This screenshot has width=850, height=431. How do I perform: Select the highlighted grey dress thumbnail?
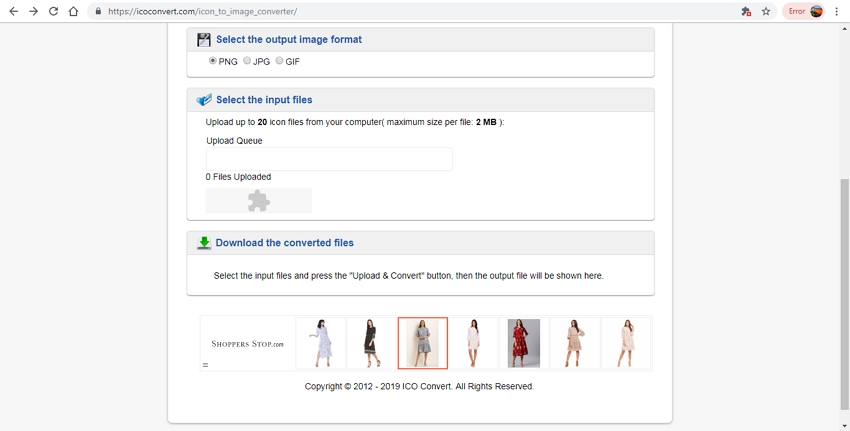[x=423, y=343]
